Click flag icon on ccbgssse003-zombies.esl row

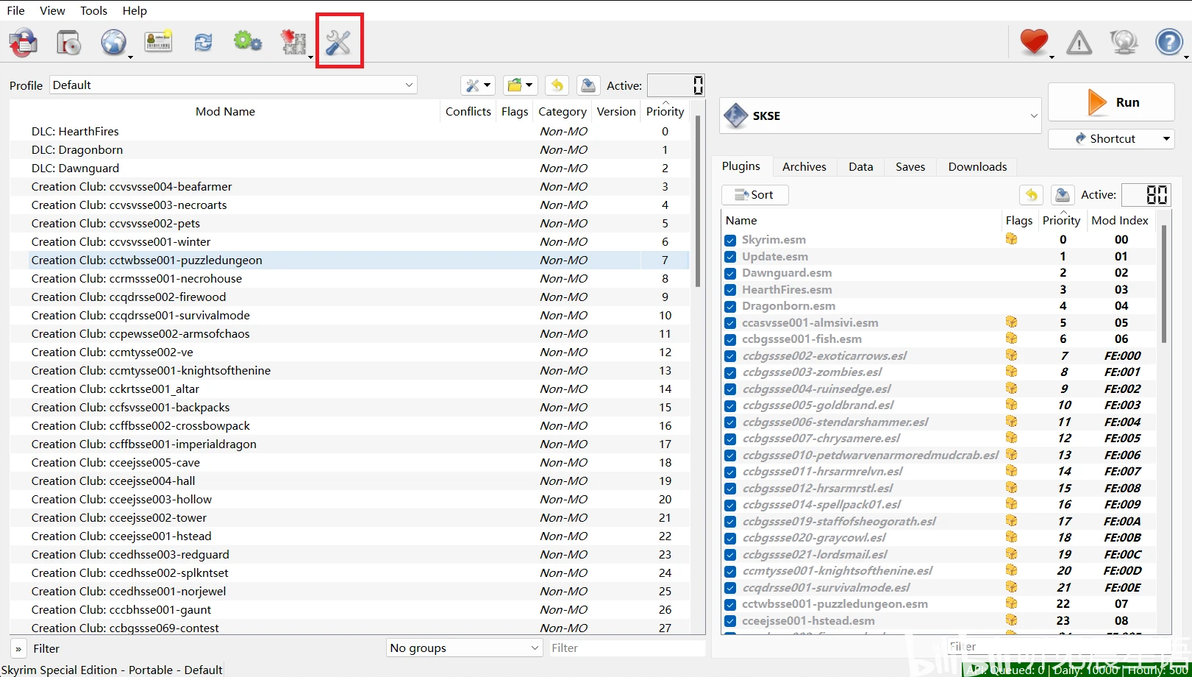(x=1011, y=372)
